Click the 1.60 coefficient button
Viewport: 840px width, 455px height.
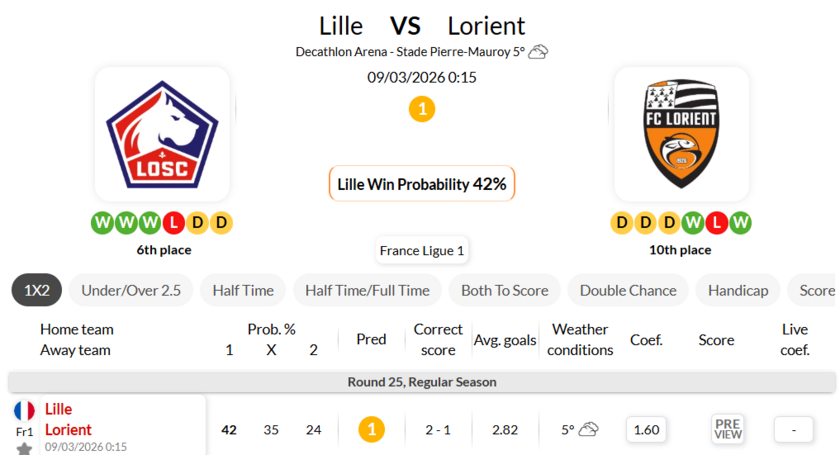(647, 430)
